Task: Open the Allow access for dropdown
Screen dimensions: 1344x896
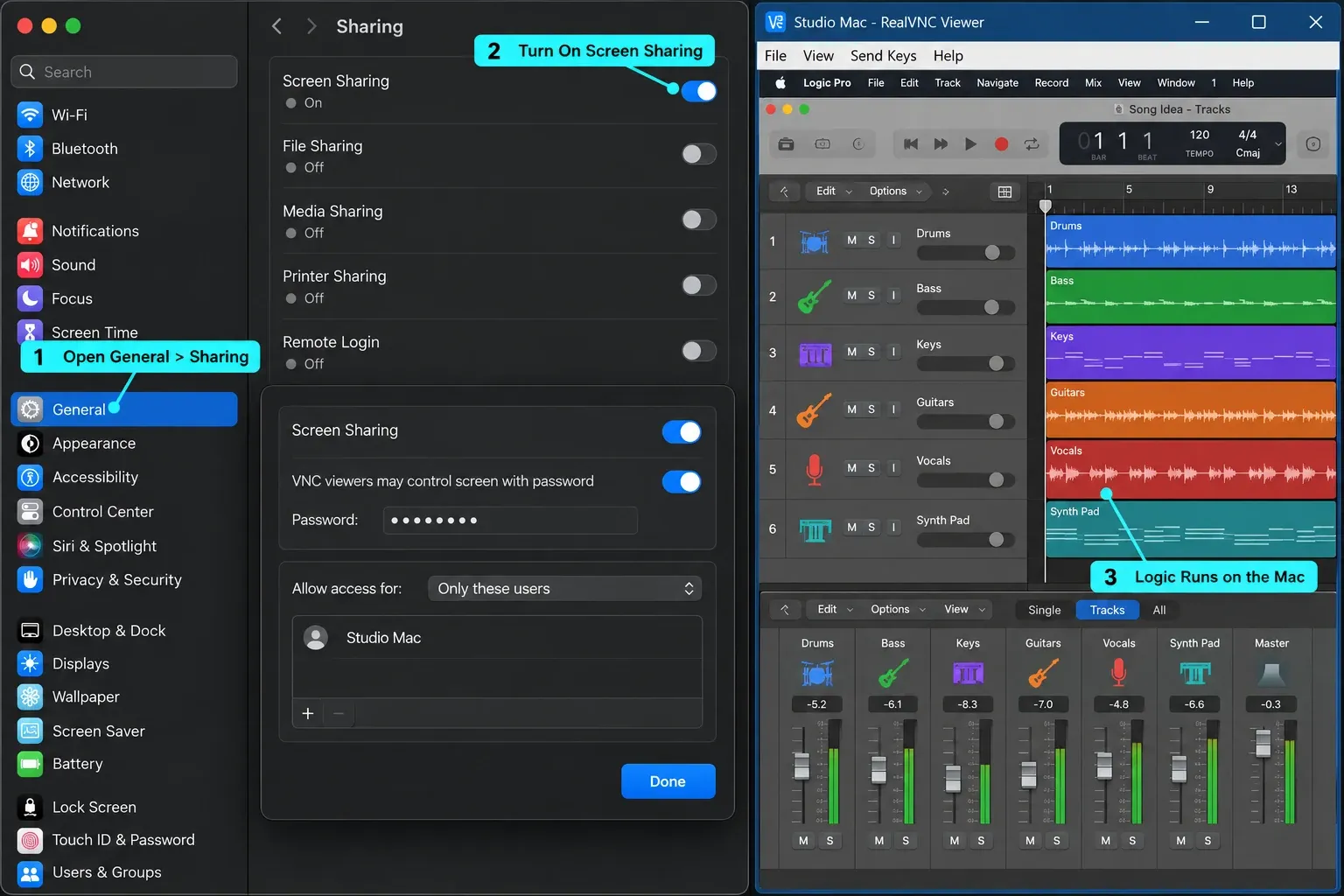Action: [564, 589]
